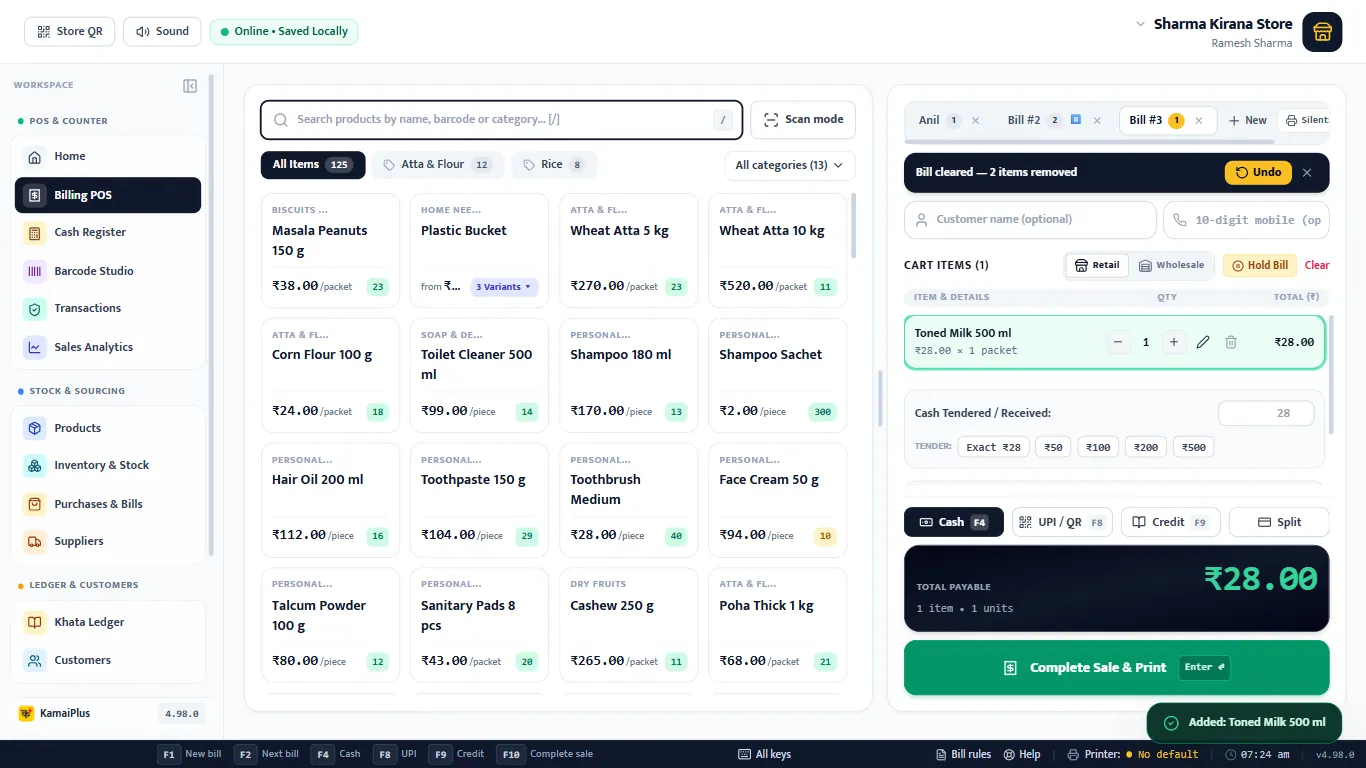Go to Barcode Studio
This screenshot has width=1366, height=768.
(108, 271)
